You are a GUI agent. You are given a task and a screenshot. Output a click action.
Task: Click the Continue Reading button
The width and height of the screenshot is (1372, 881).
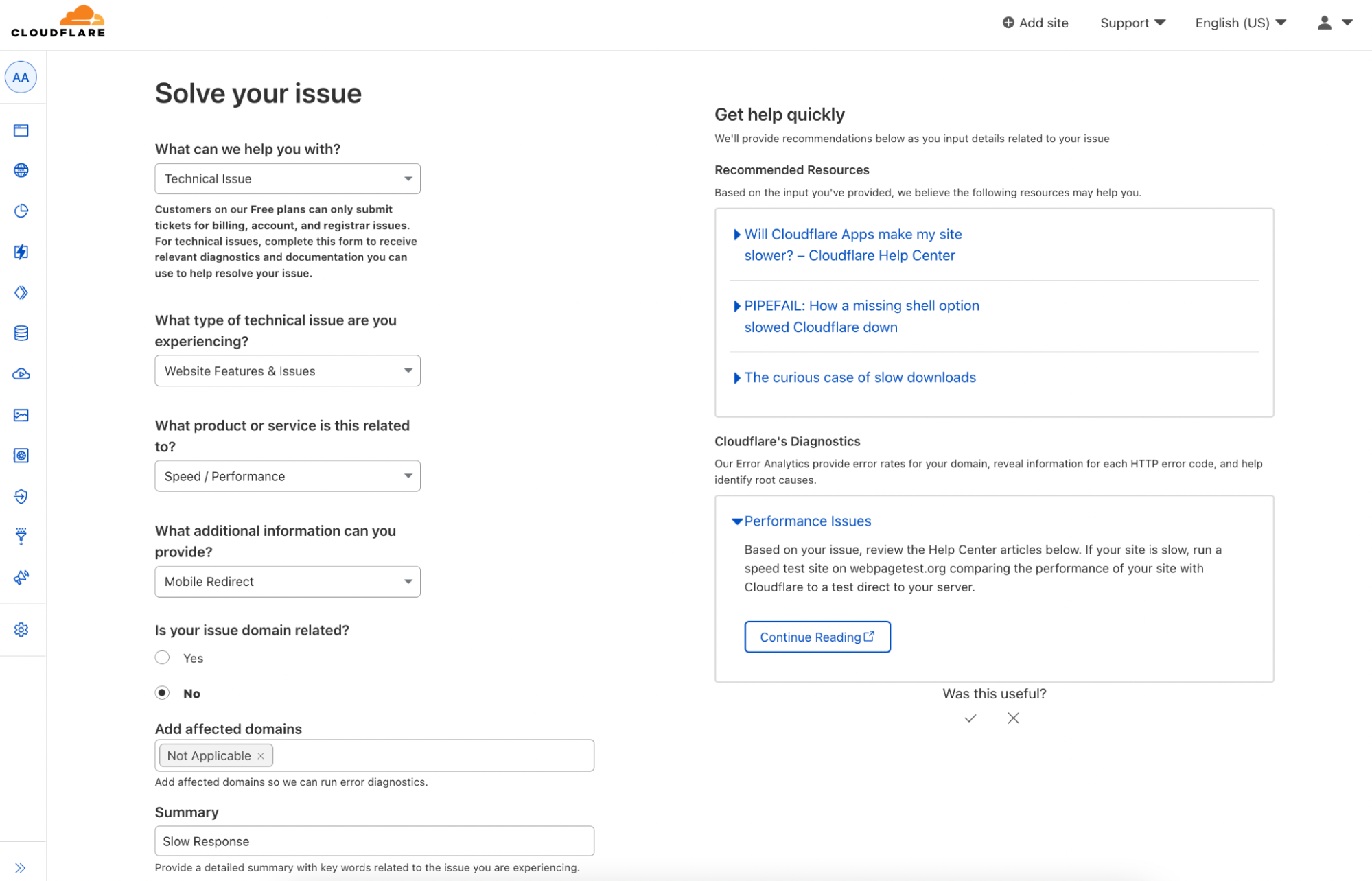point(817,637)
